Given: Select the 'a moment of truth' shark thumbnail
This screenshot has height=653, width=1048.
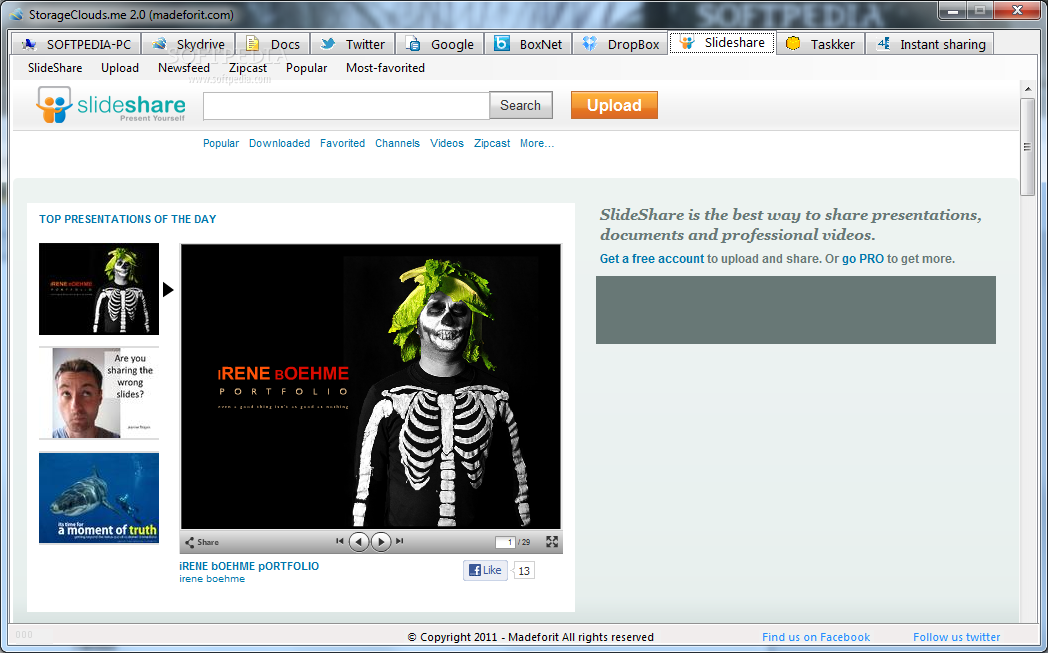Looking at the screenshot, I should 99,498.
